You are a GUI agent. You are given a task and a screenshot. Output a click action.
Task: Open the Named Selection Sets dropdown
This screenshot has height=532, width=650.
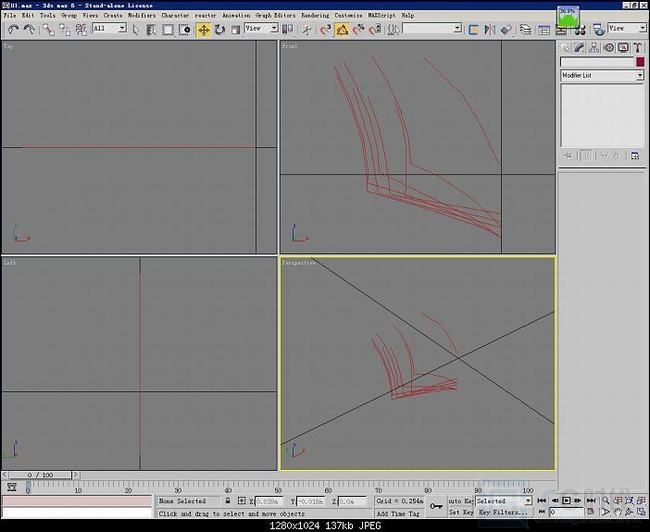[x=432, y=28]
